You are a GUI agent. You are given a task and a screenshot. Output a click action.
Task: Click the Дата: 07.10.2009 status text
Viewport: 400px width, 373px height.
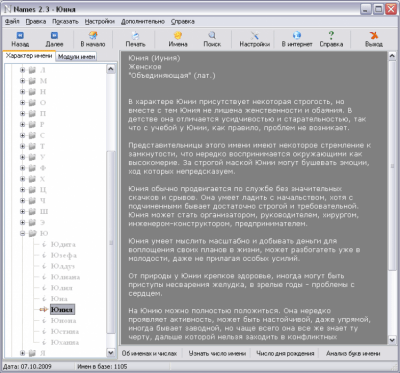click(27, 366)
